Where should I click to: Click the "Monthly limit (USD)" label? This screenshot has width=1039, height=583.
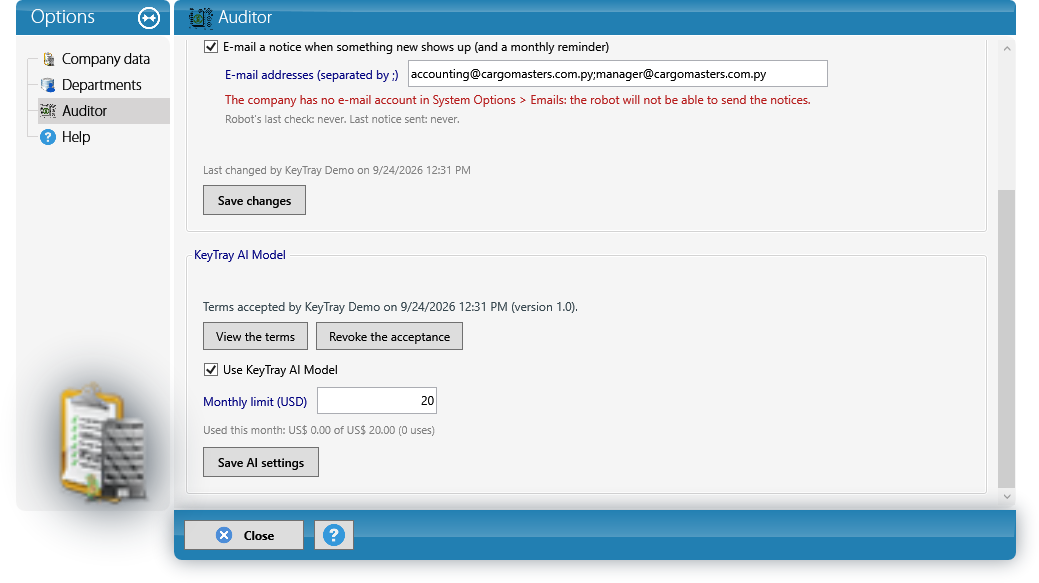pyautogui.click(x=255, y=401)
